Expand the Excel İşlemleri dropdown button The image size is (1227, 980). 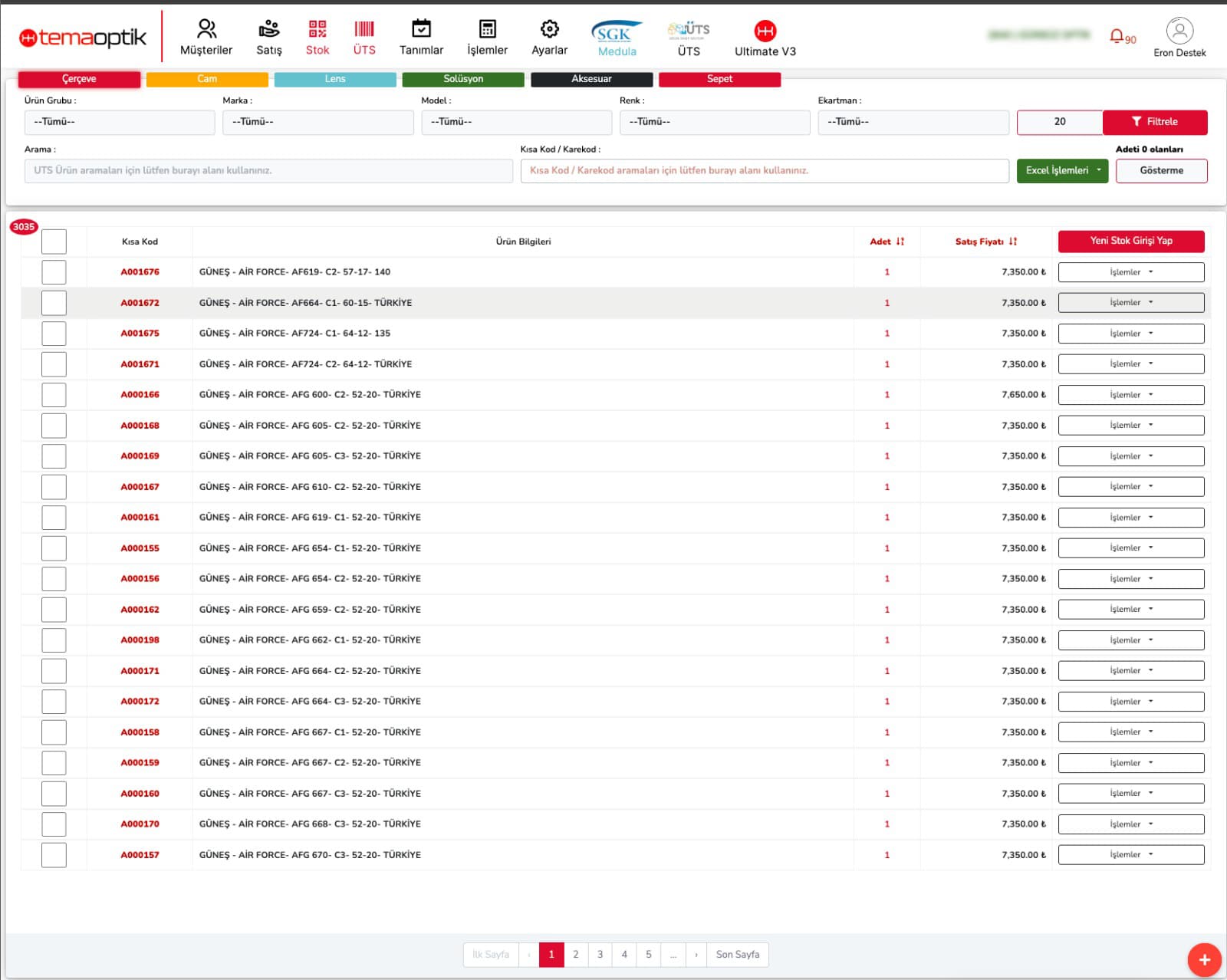click(1062, 171)
